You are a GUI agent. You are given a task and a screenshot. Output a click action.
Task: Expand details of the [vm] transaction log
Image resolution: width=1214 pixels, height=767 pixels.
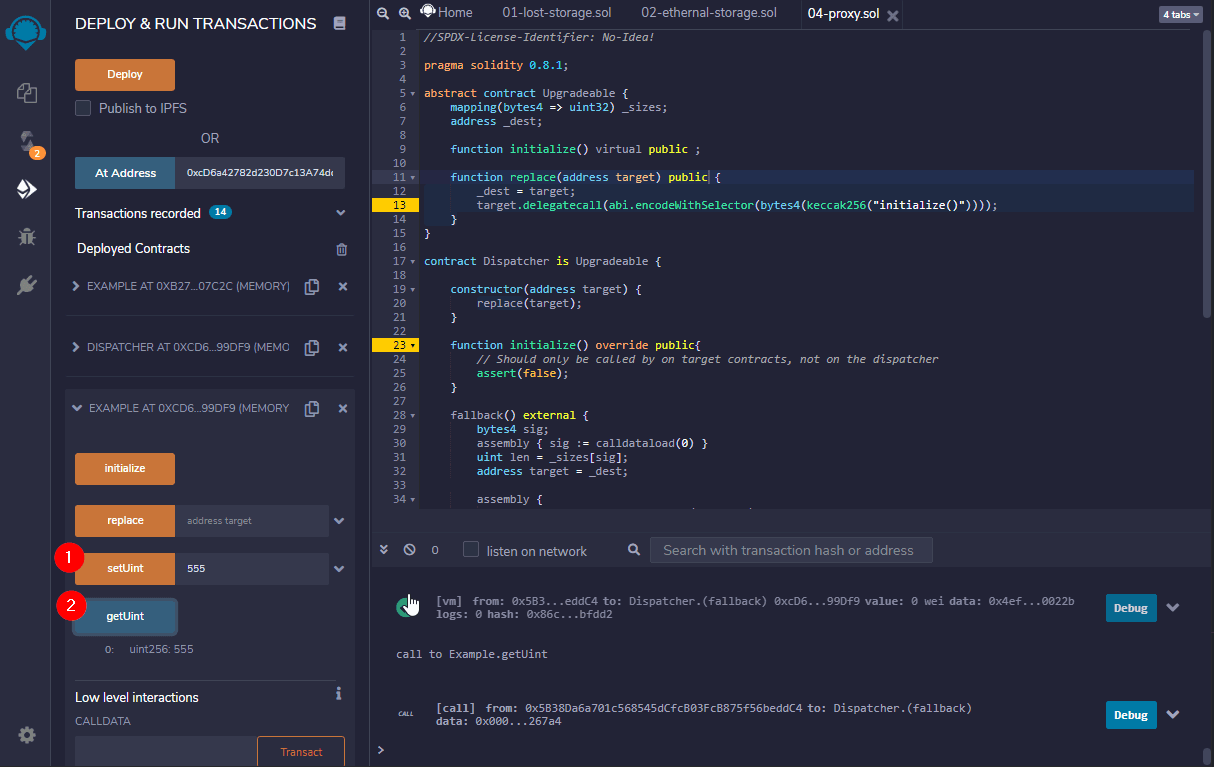[x=1173, y=607]
